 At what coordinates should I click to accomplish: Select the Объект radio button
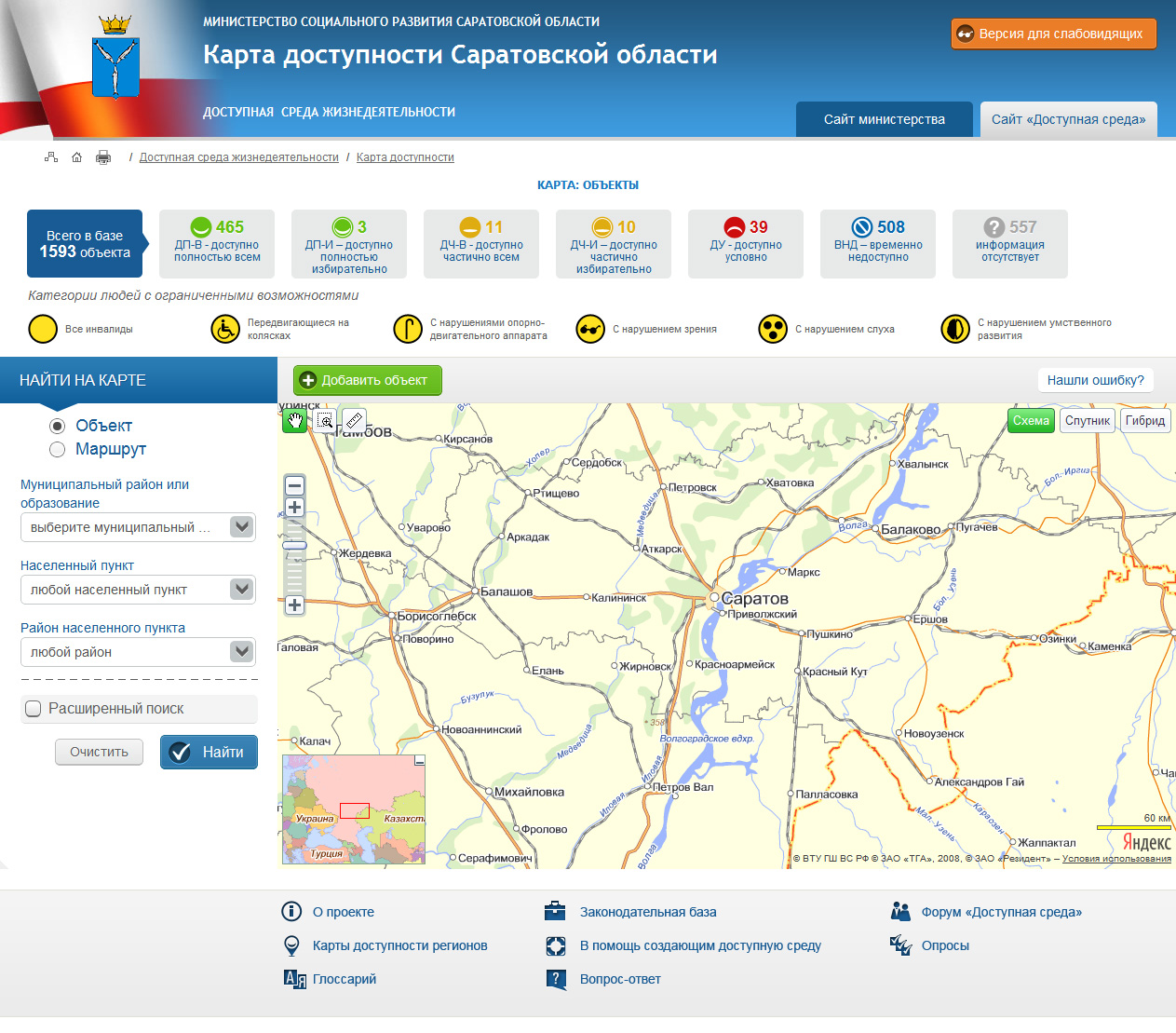(x=58, y=426)
